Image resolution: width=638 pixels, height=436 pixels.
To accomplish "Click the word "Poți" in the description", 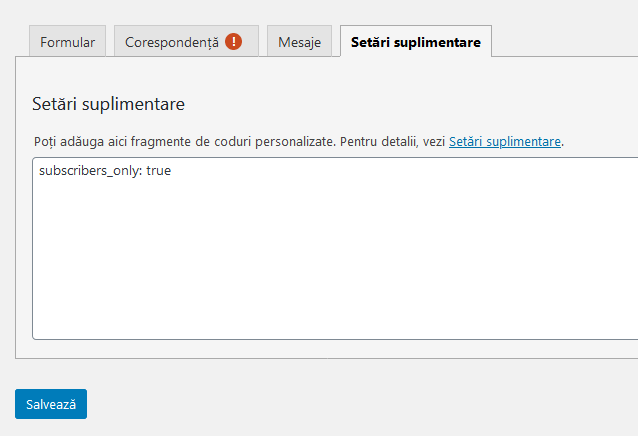I will point(46,142).
